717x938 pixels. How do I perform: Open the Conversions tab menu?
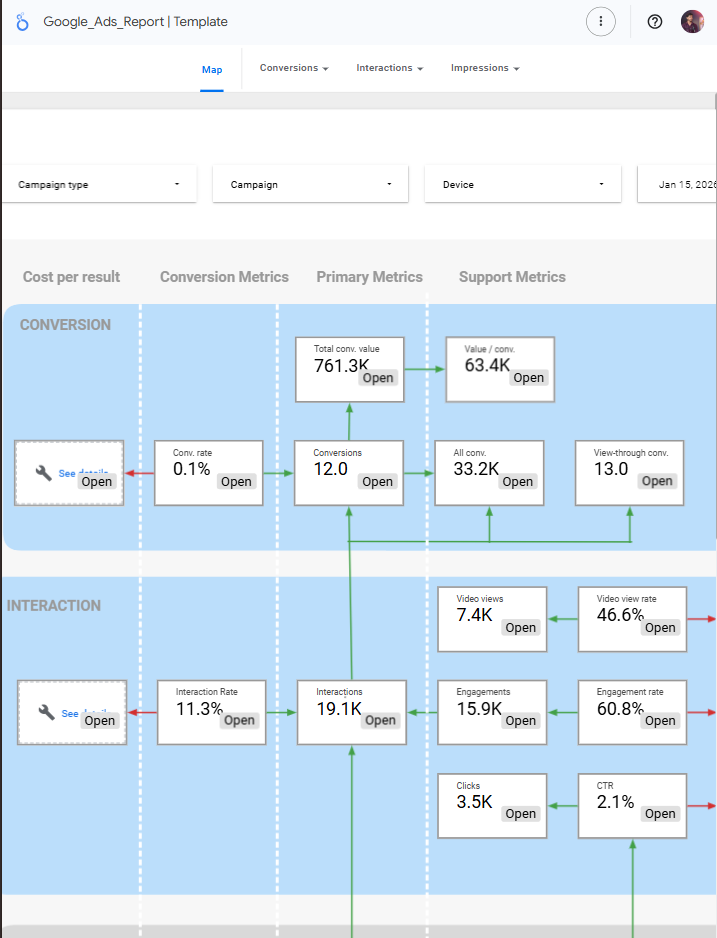[x=294, y=68]
